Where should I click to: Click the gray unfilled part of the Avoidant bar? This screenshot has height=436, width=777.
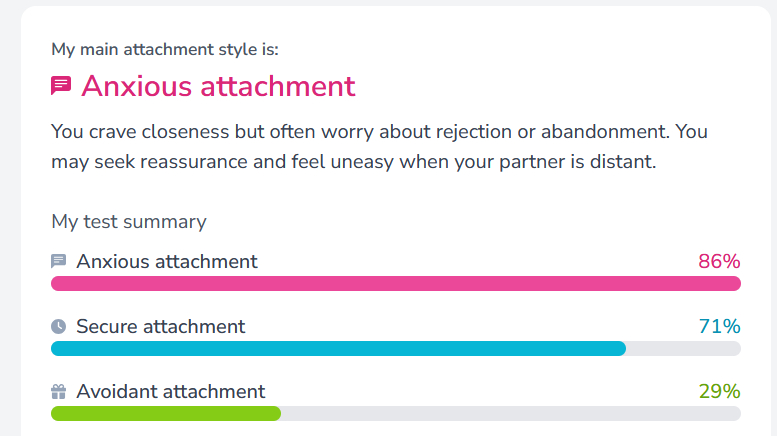pos(510,413)
